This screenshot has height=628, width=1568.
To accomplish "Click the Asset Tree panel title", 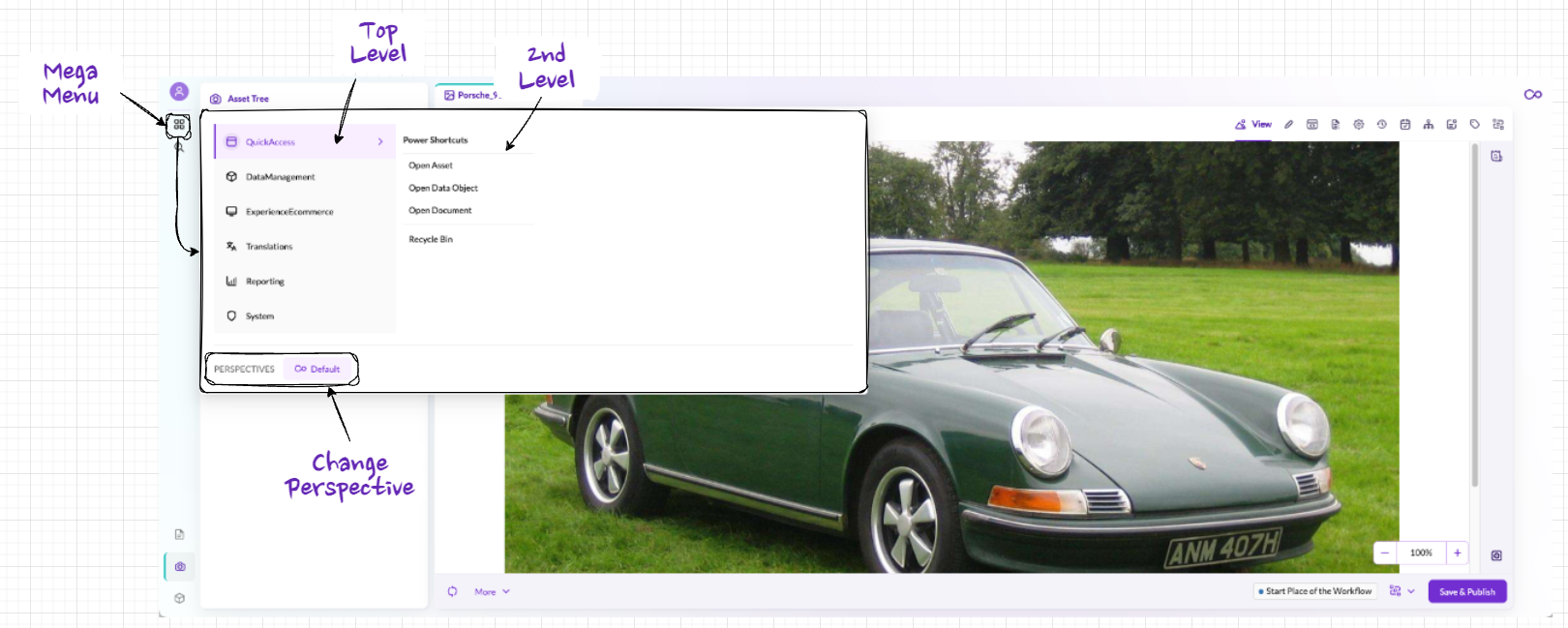I will 248,99.
